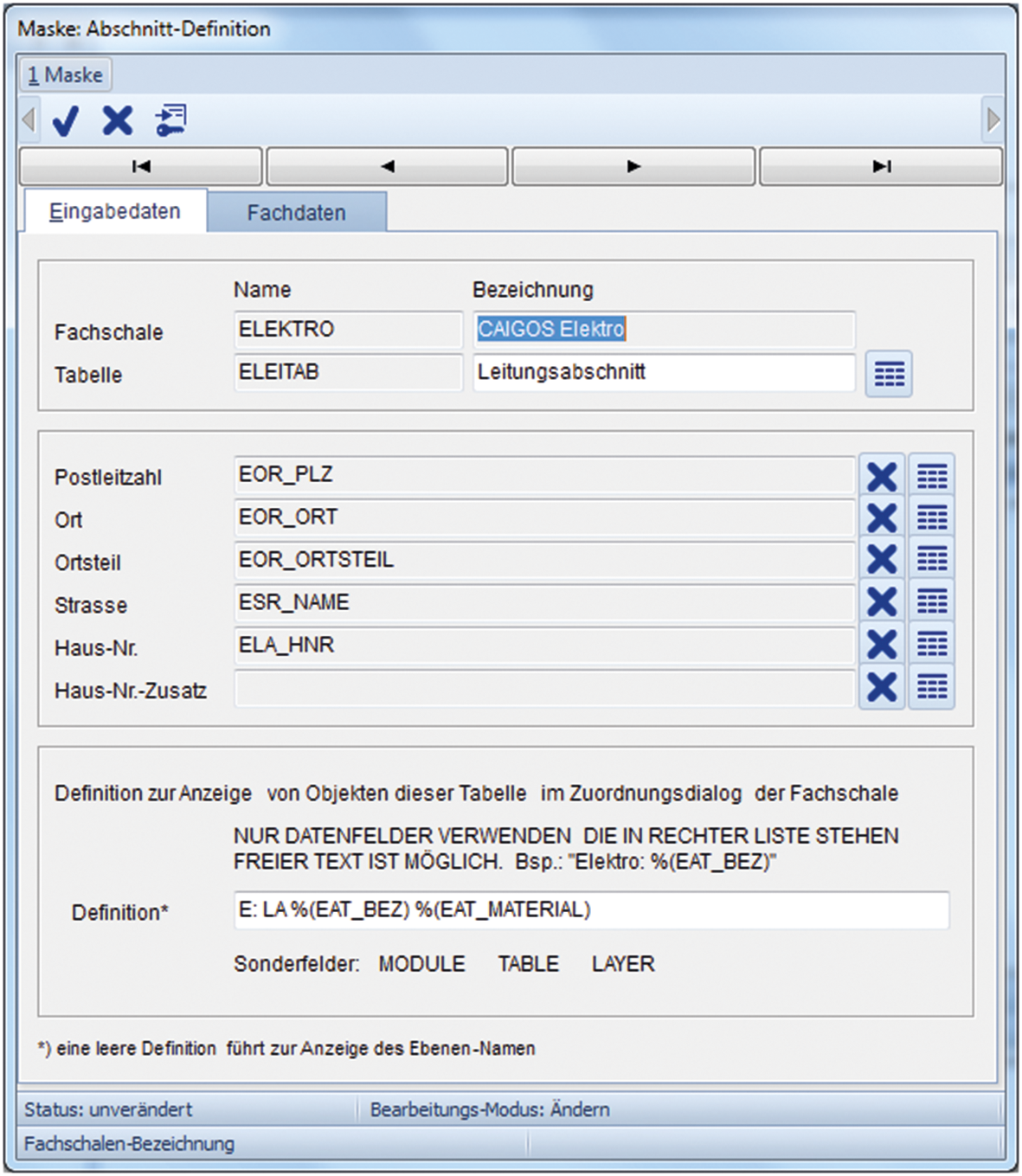Click the empty Haus-Nr.-Zusatz input field
Image resolution: width=1022 pixels, height=1176 pixels.
(543, 690)
